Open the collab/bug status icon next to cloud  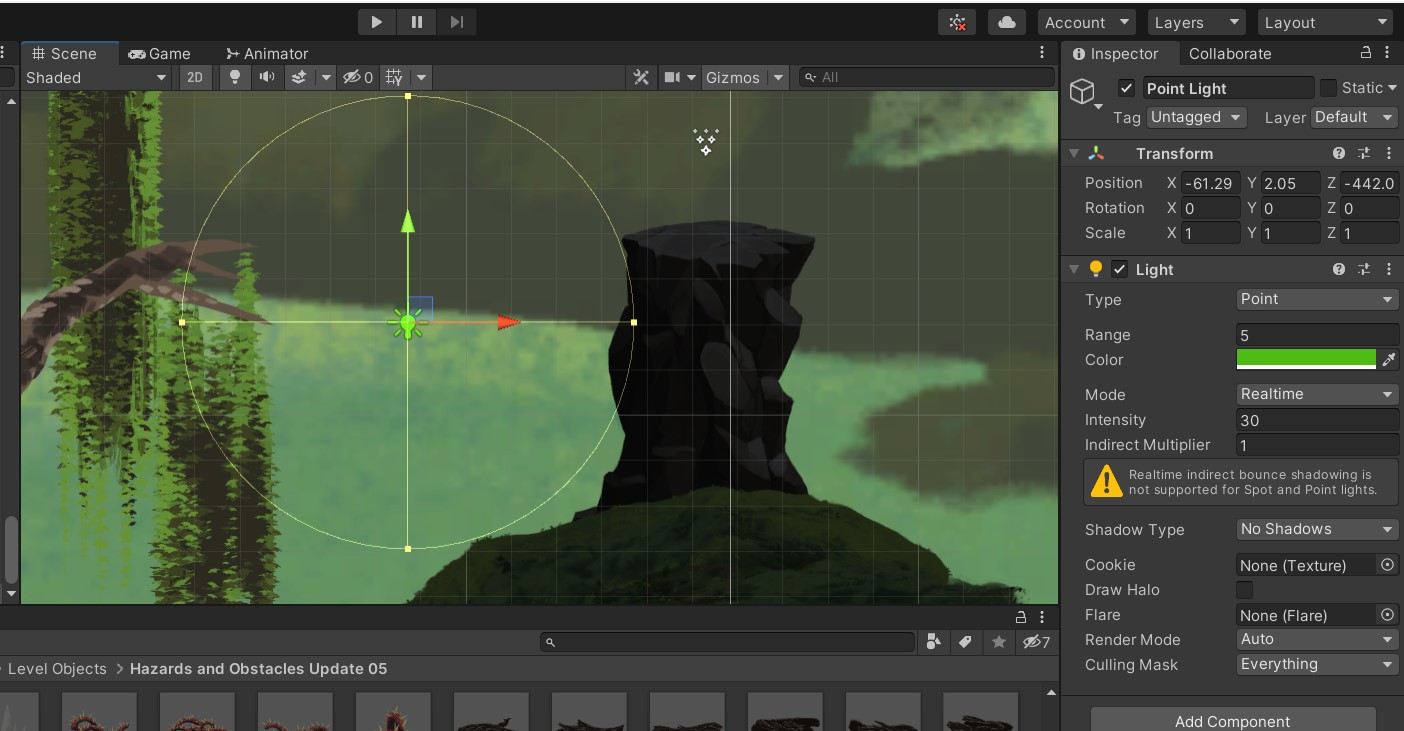click(x=958, y=22)
